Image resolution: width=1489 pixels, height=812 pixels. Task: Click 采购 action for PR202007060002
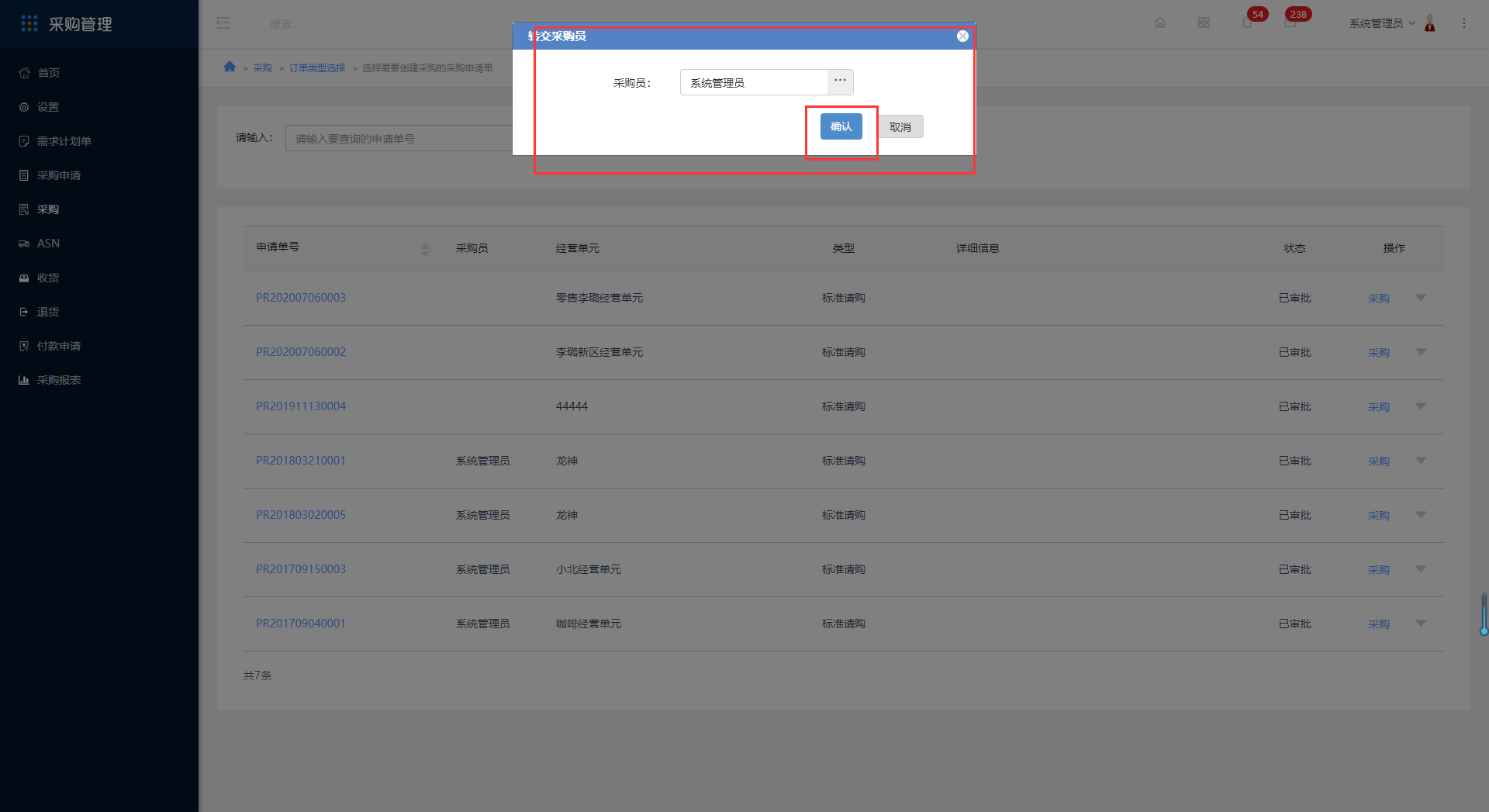coord(1378,353)
